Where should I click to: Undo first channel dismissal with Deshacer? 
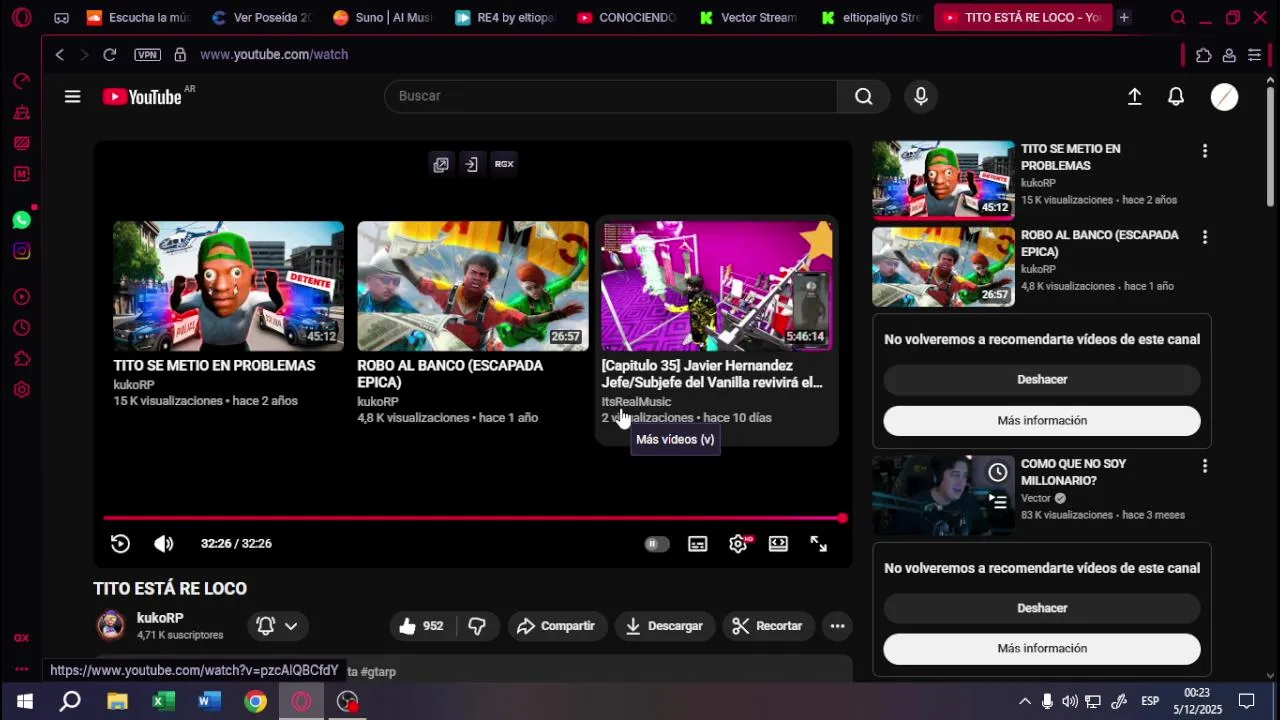(x=1042, y=380)
